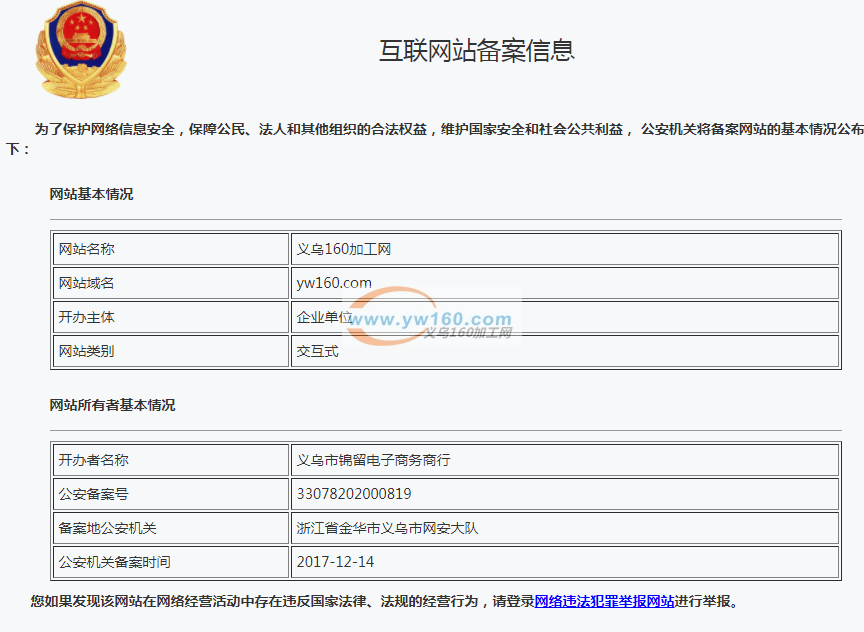Click the 网站域名 label cell
This screenshot has height=632, width=864.
87,283
